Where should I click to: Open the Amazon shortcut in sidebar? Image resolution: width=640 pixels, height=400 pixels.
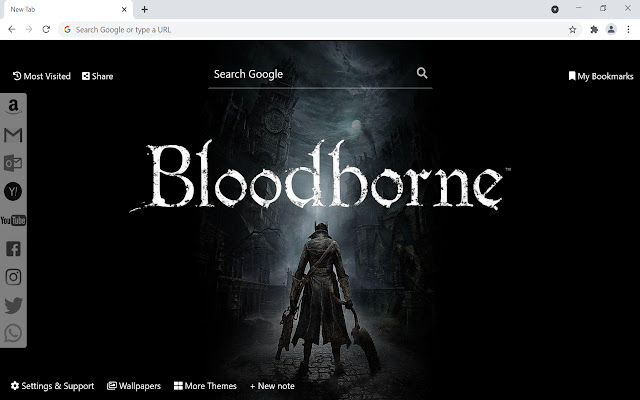[13, 107]
